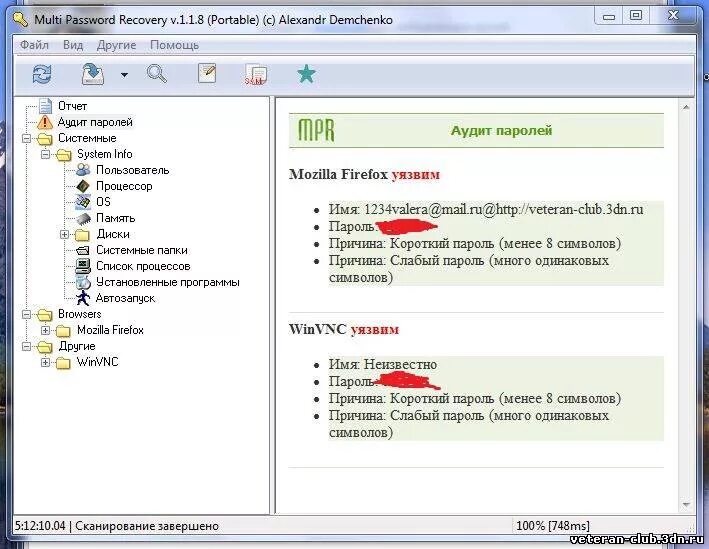The width and height of the screenshot is (709, 549).
Task: Click the key icon in title bar
Action: click(21, 19)
